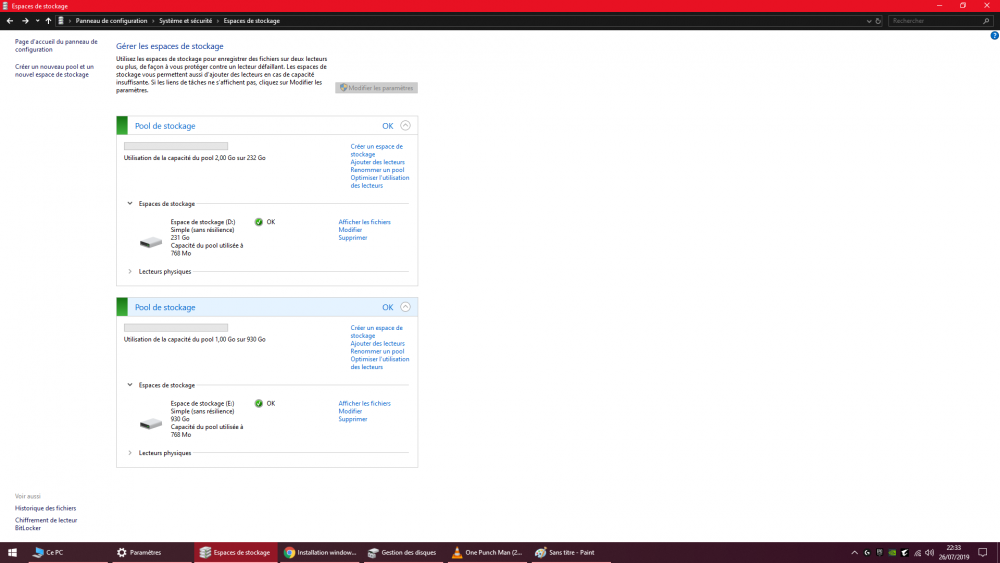
Task: Click the second pool's OK status
Action: coord(387,307)
